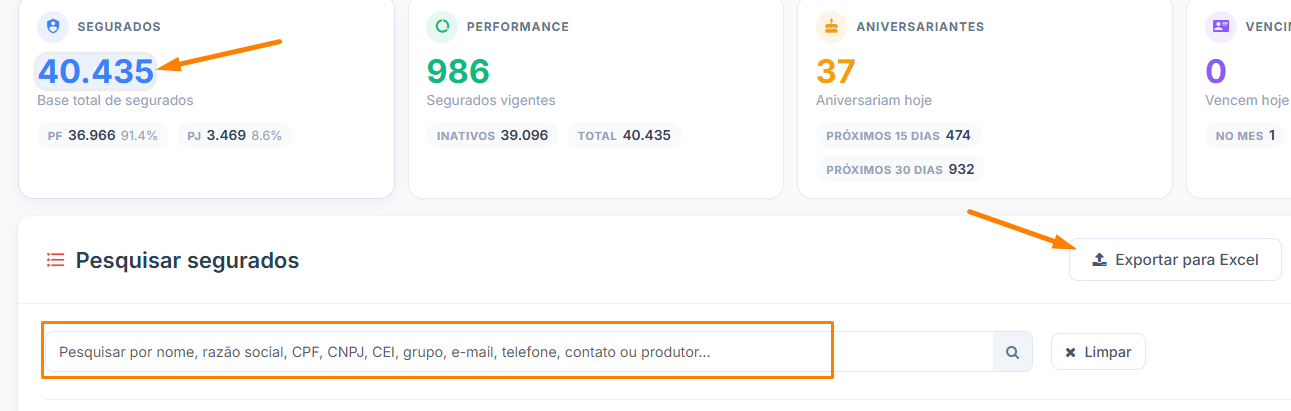Click the red list icon beside Pesquisar segurados
This screenshot has height=411, width=1291.
pyautogui.click(x=56, y=261)
